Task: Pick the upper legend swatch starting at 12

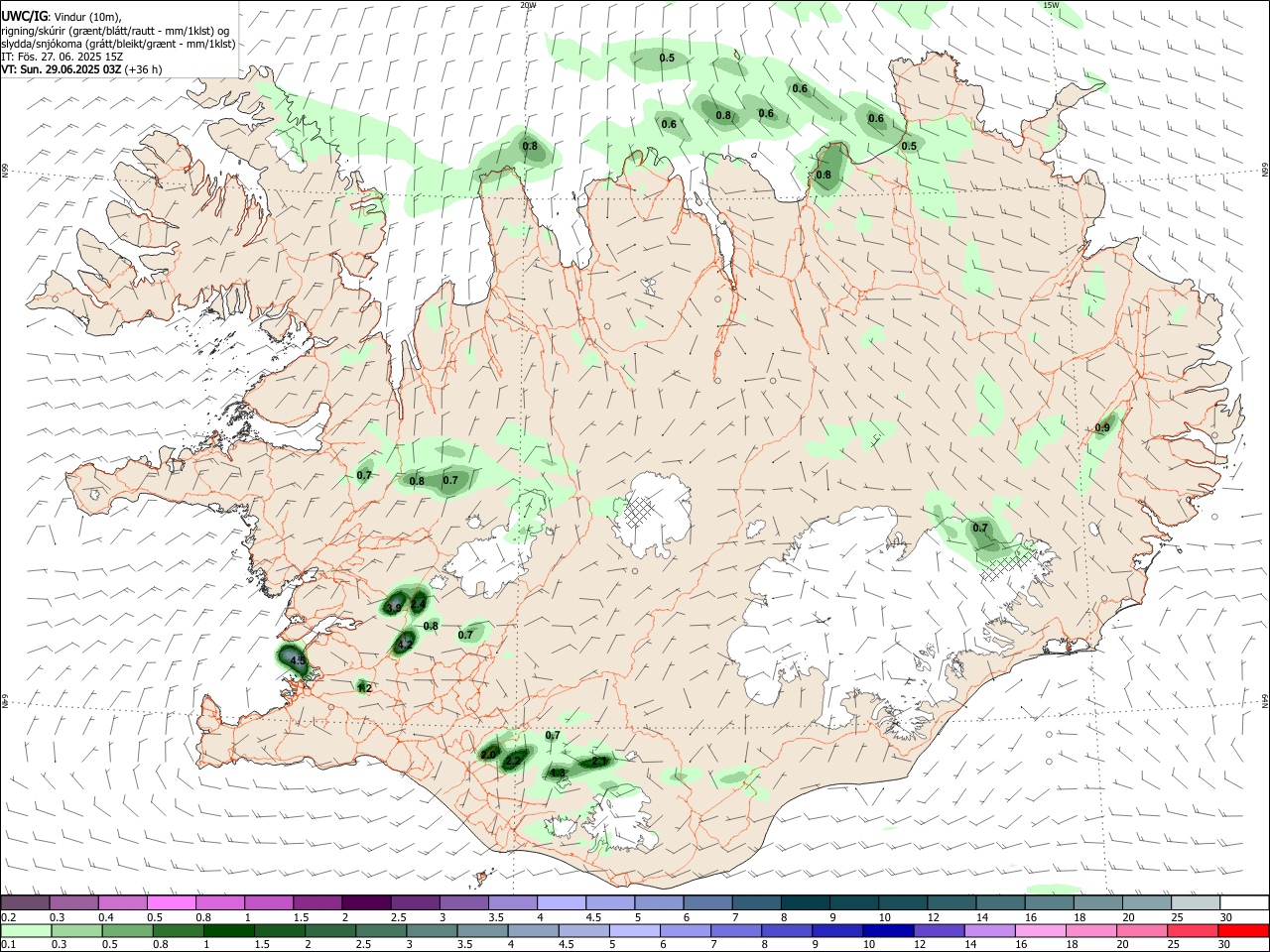Action: [x=952, y=903]
